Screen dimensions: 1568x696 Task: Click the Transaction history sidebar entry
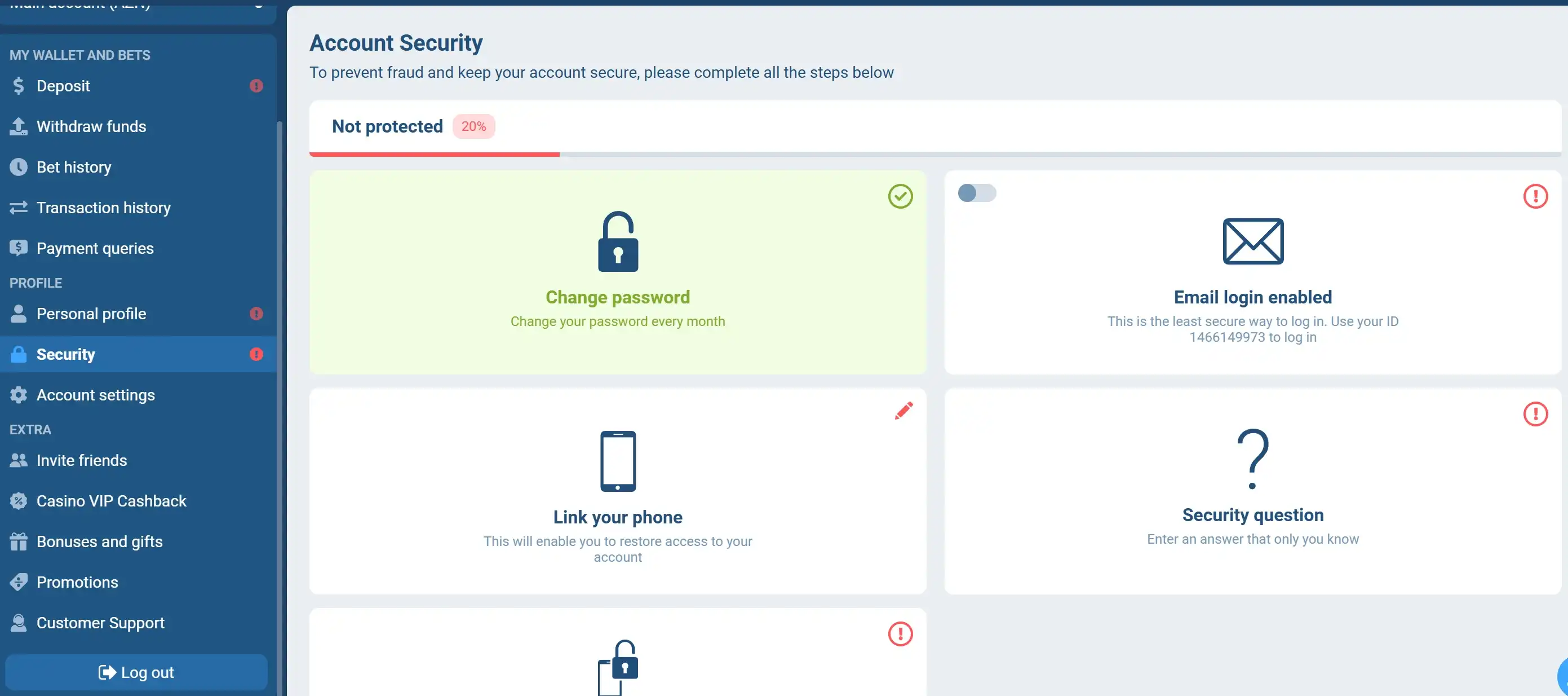pyautogui.click(x=103, y=208)
